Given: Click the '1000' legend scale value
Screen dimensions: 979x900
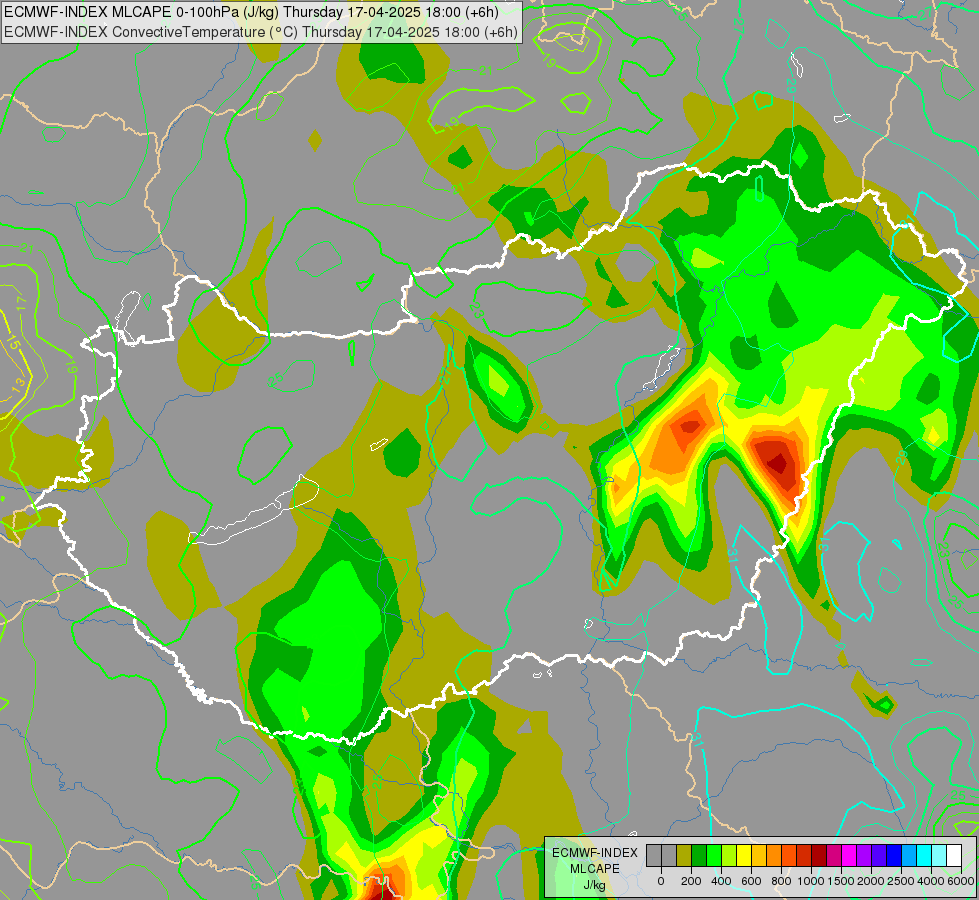Looking at the screenshot, I should click(811, 881).
